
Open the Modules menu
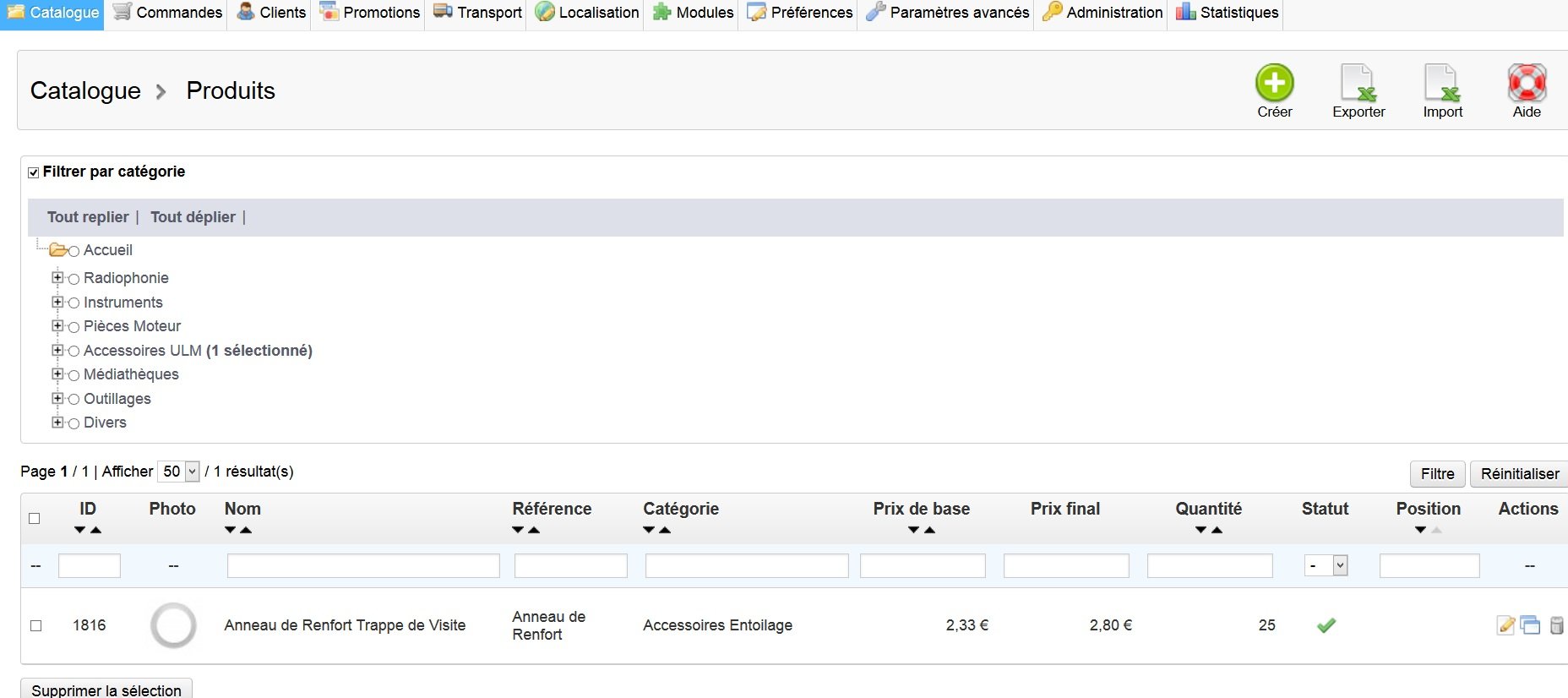click(694, 13)
